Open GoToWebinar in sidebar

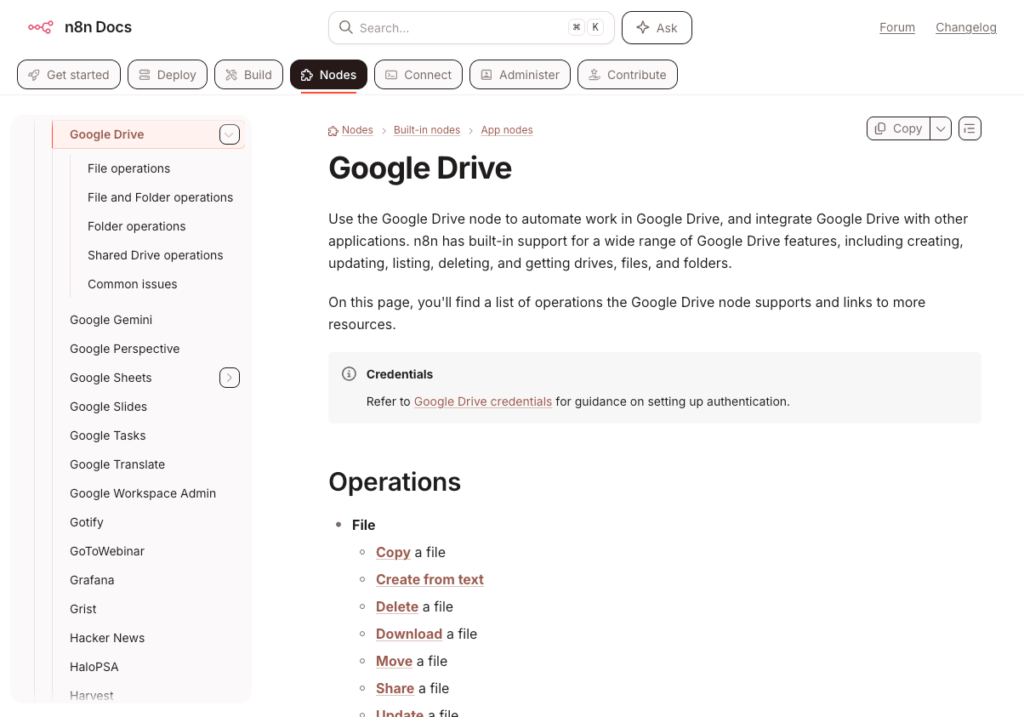[107, 551]
